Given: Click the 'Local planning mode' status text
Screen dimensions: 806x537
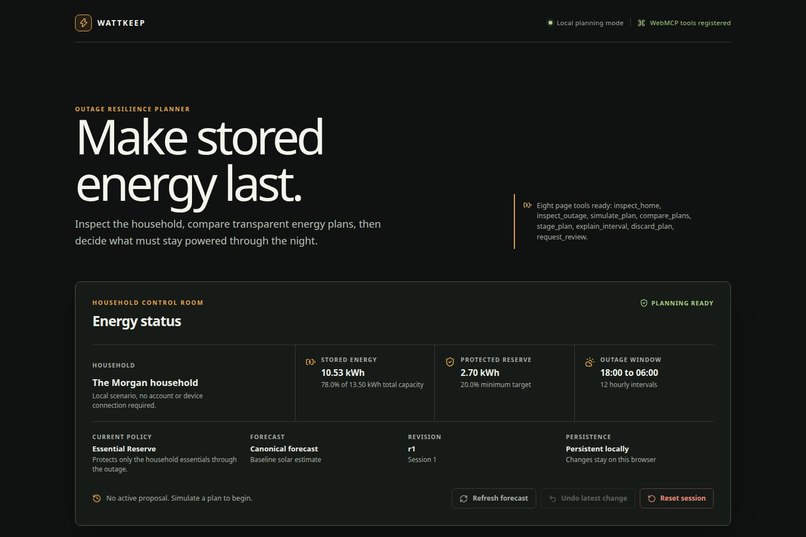Looking at the screenshot, I should (x=590, y=23).
